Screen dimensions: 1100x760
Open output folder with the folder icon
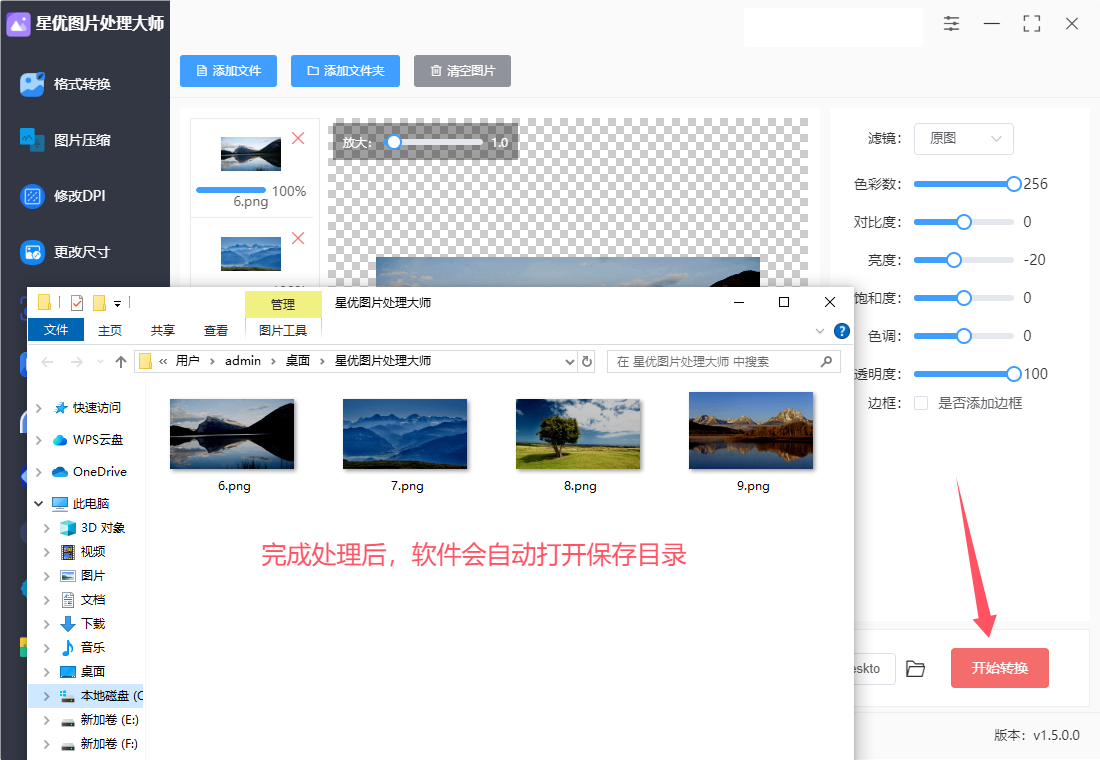point(915,669)
